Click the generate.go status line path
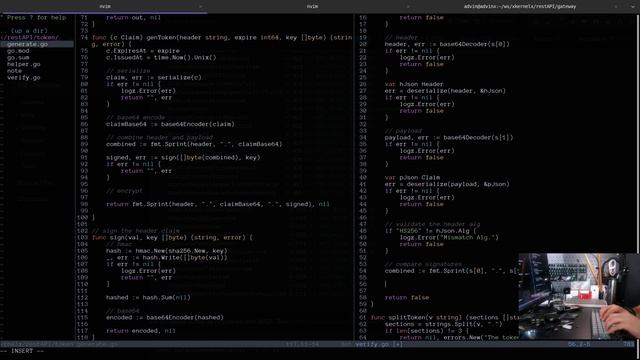Screen dimensions: 640x360 (x=59, y=344)
